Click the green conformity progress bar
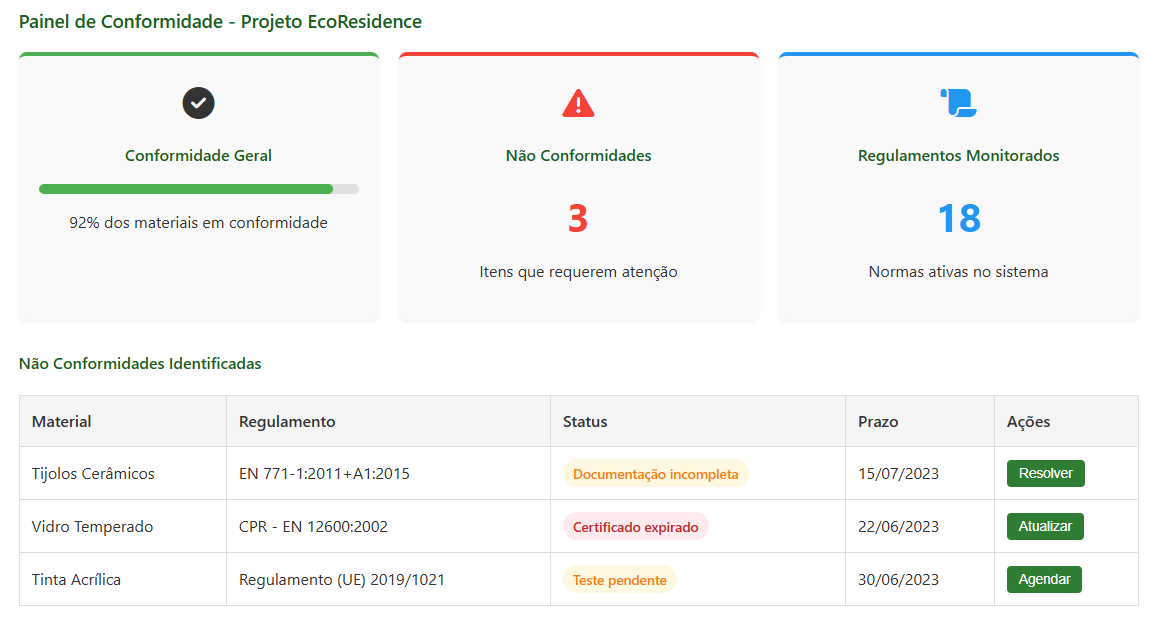The image size is (1153, 632). (x=198, y=188)
